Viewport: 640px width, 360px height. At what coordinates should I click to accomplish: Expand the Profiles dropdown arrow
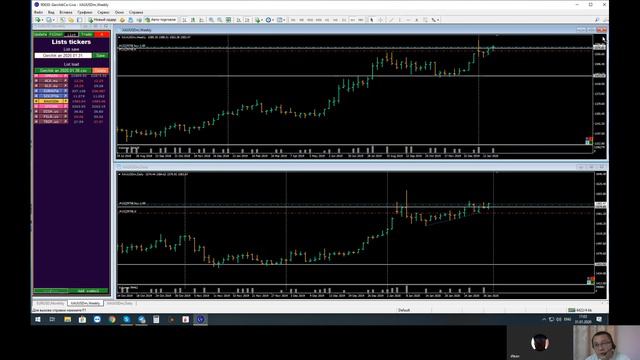(x=53, y=20)
